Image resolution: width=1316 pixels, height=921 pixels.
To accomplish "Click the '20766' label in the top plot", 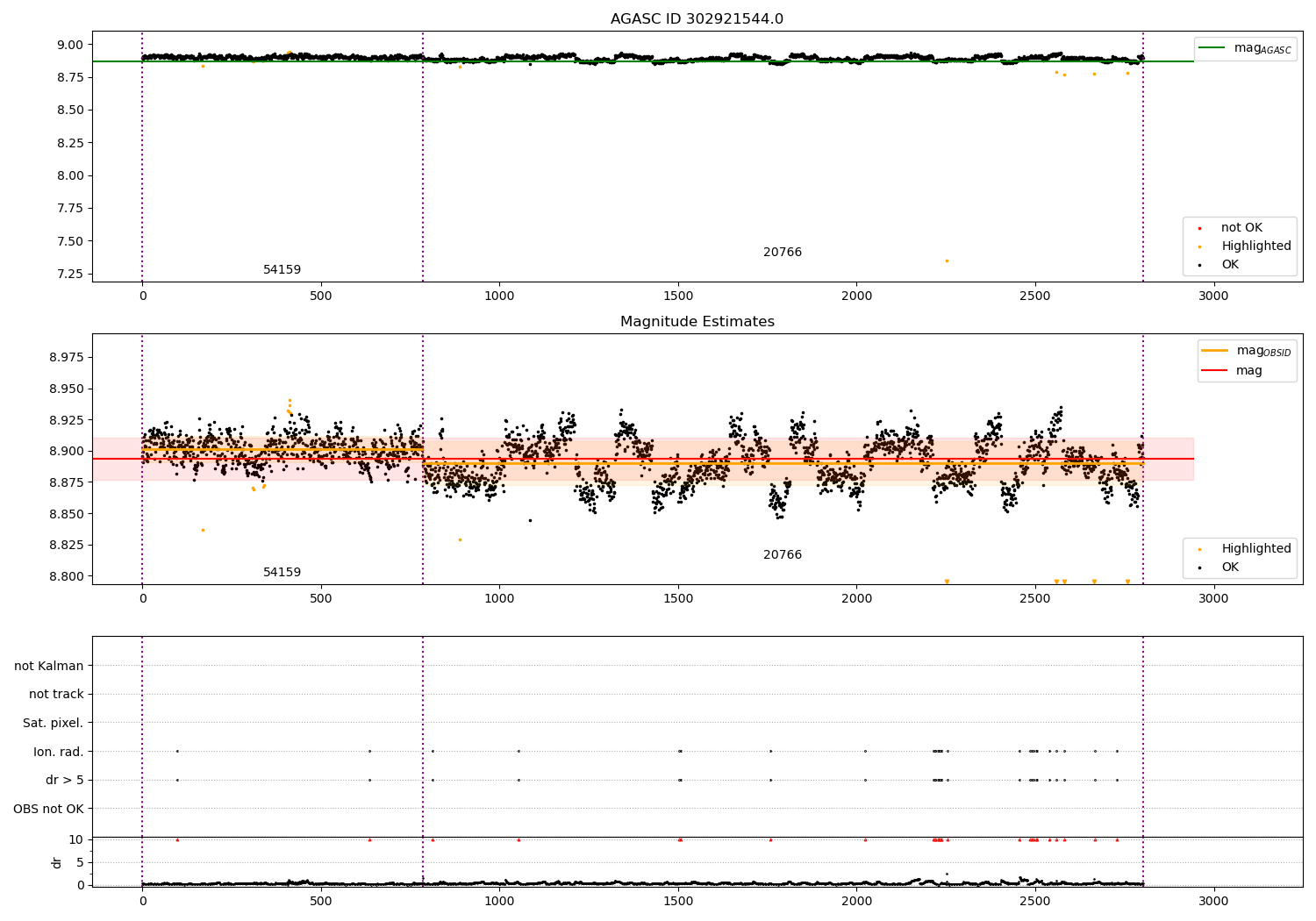I will point(783,253).
